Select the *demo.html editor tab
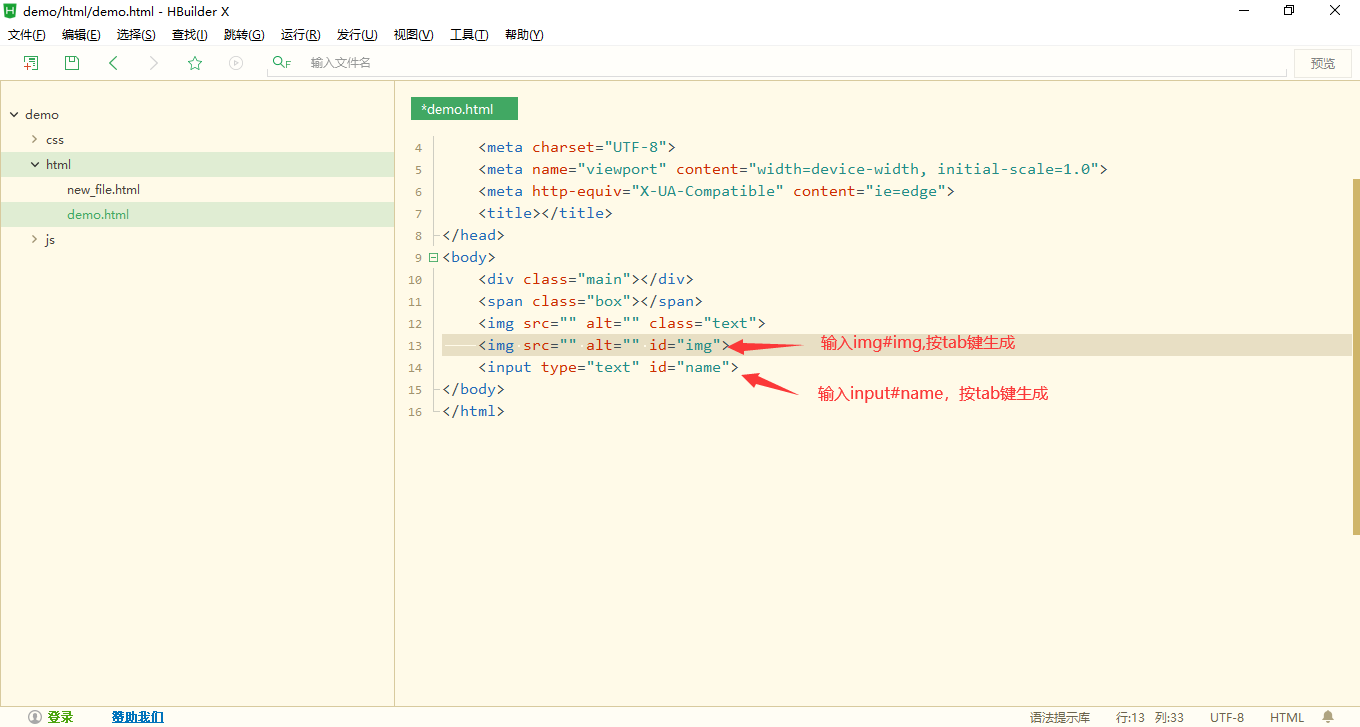This screenshot has width=1360, height=727. tap(464, 109)
